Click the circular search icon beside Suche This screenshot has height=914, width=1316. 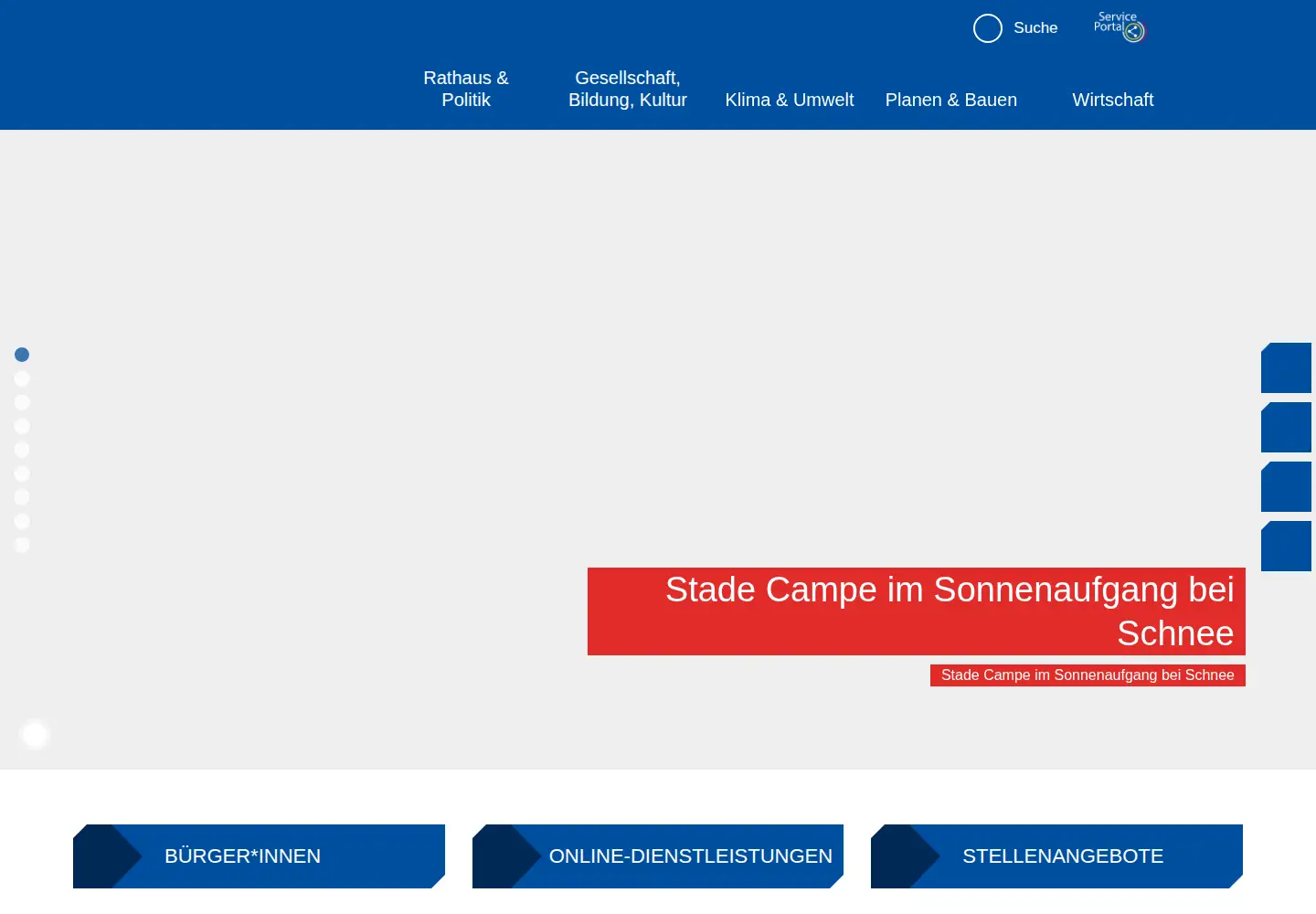(x=988, y=28)
